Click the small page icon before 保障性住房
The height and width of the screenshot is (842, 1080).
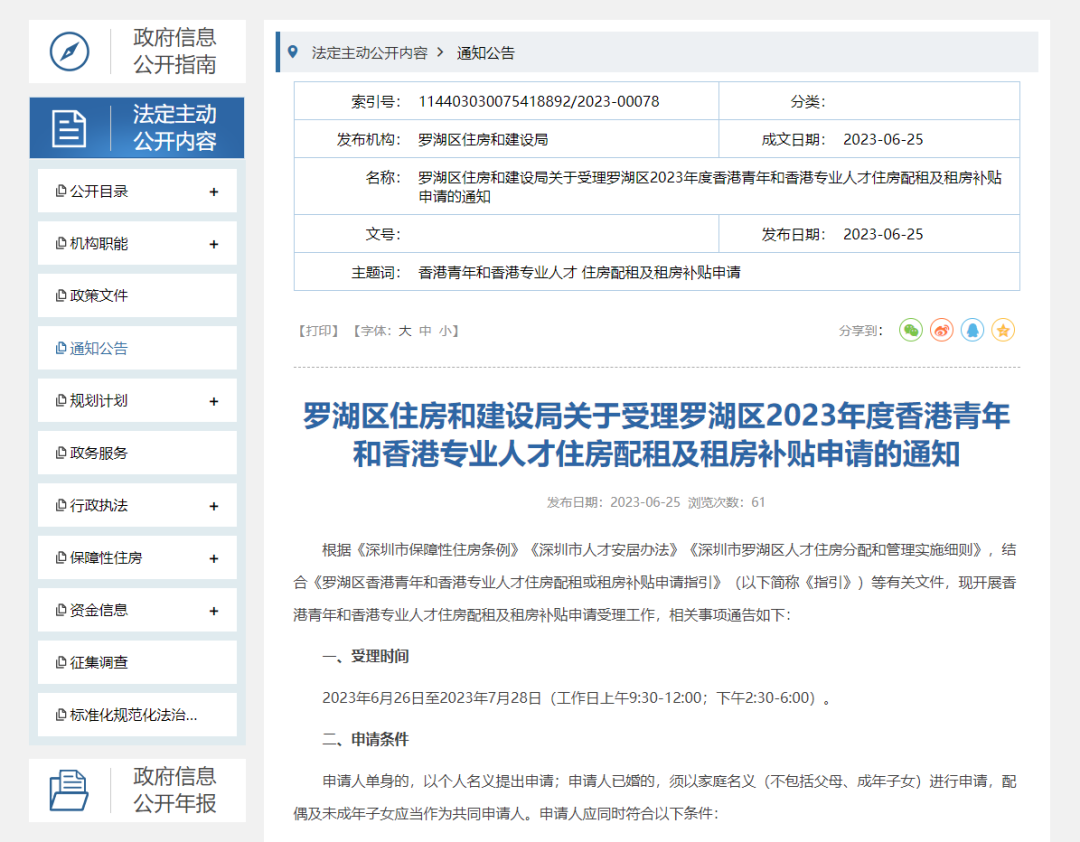61,557
